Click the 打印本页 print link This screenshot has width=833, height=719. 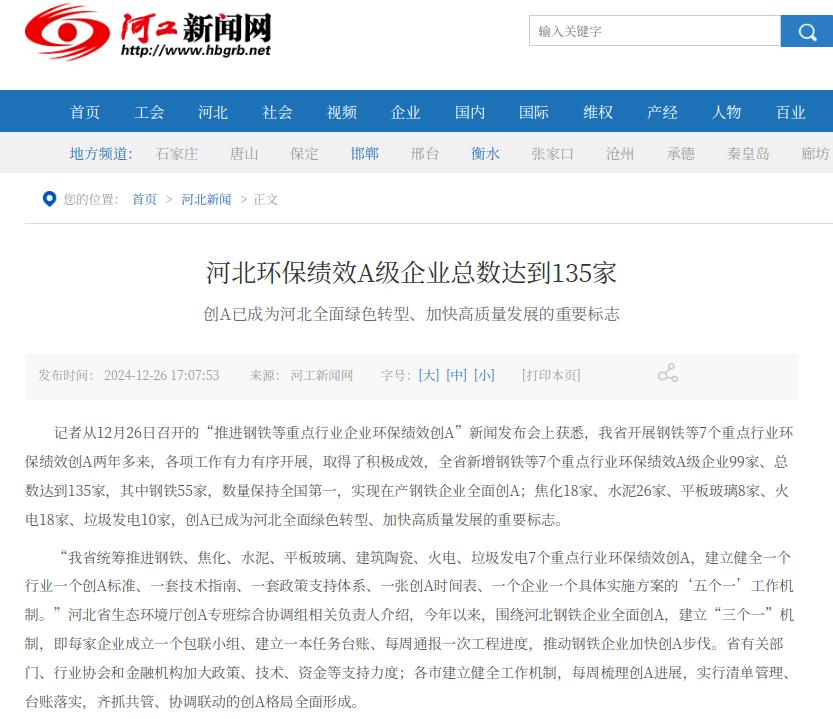coord(551,375)
